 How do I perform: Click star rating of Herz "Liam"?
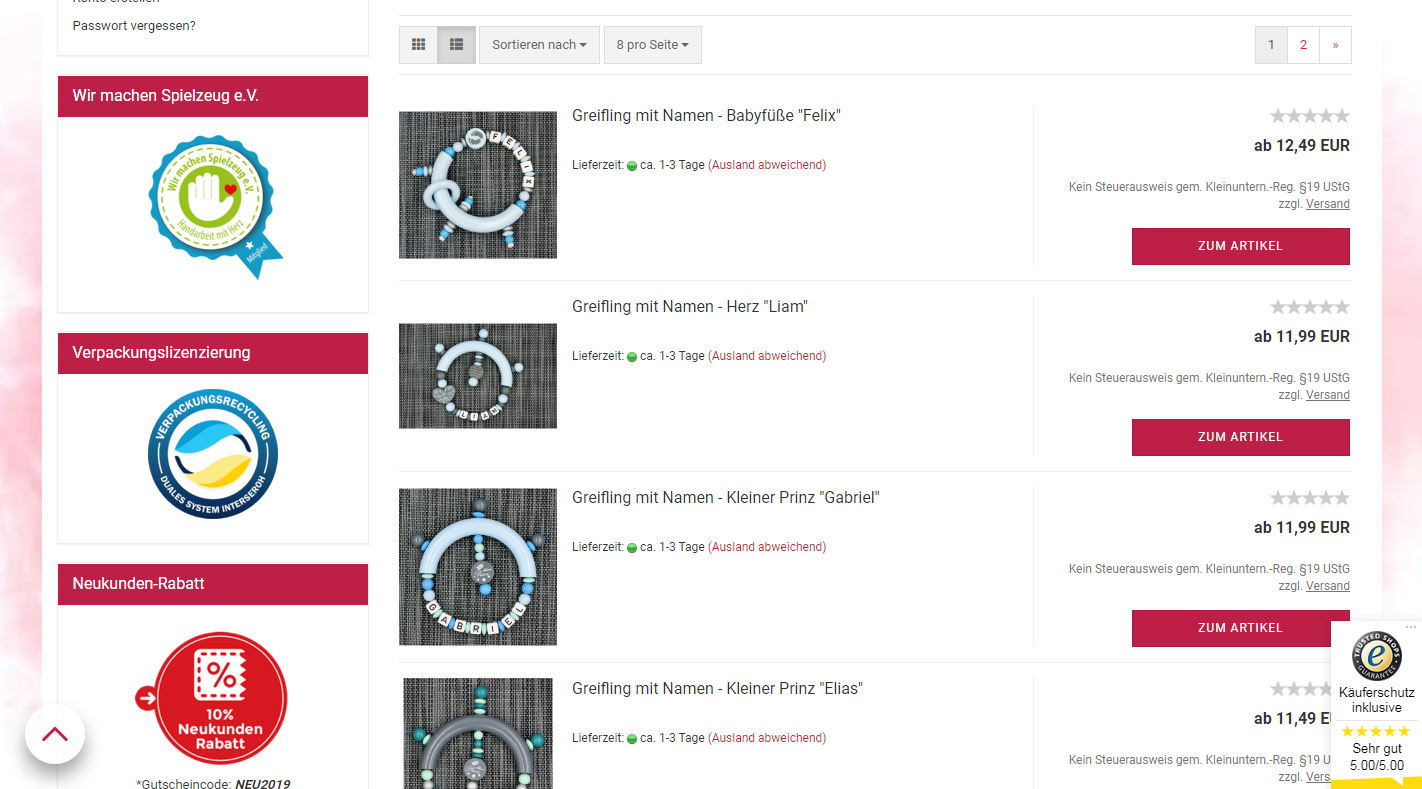pyautogui.click(x=1309, y=307)
